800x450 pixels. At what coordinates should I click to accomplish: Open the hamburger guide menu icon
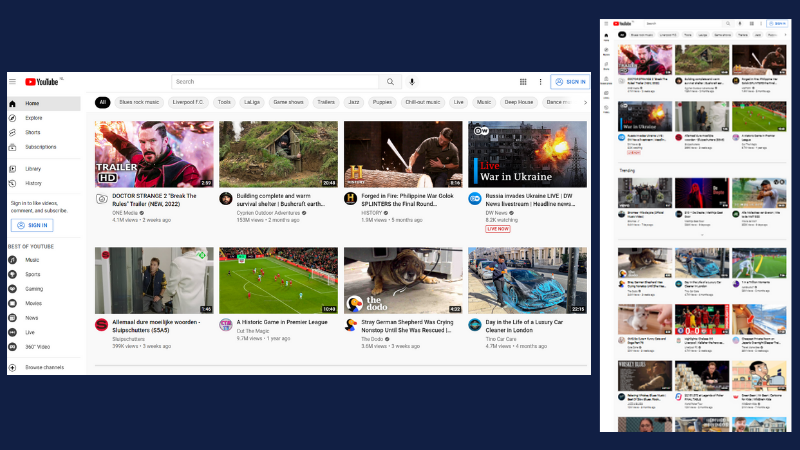point(13,82)
